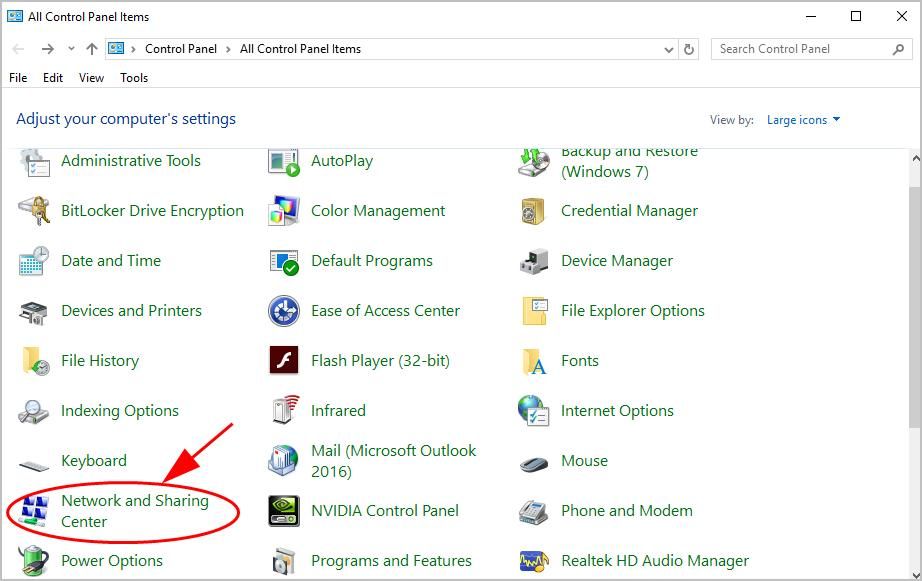The width and height of the screenshot is (922, 581).
Task: Click the Ease of Access Center icon
Action: 284,311
